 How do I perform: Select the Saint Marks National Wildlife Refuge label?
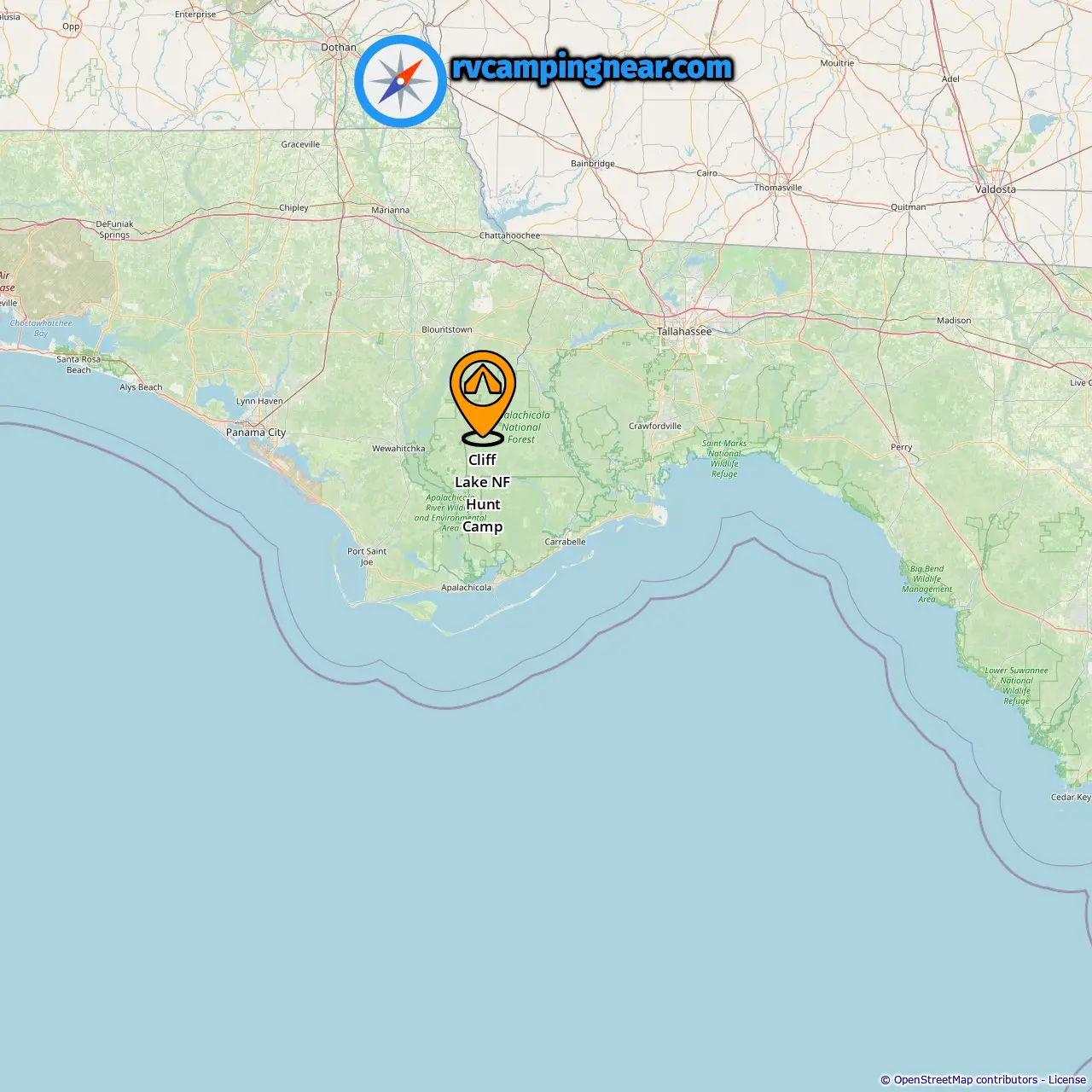coord(724,459)
